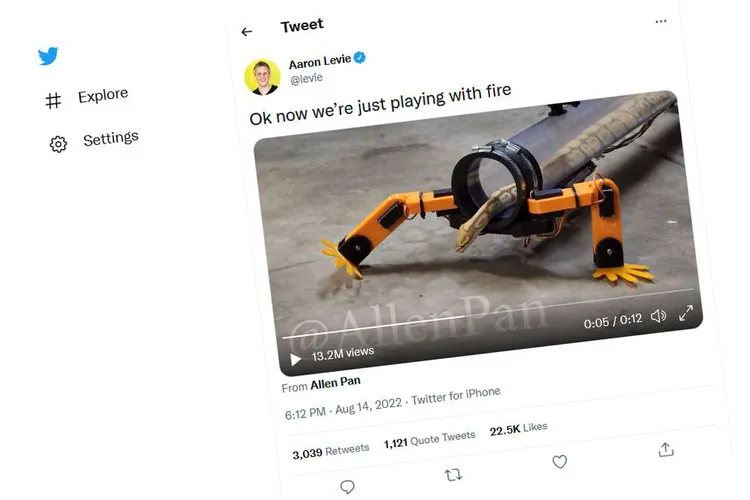Open the three-dot more options menu
The width and height of the screenshot is (750, 500).
661,22
